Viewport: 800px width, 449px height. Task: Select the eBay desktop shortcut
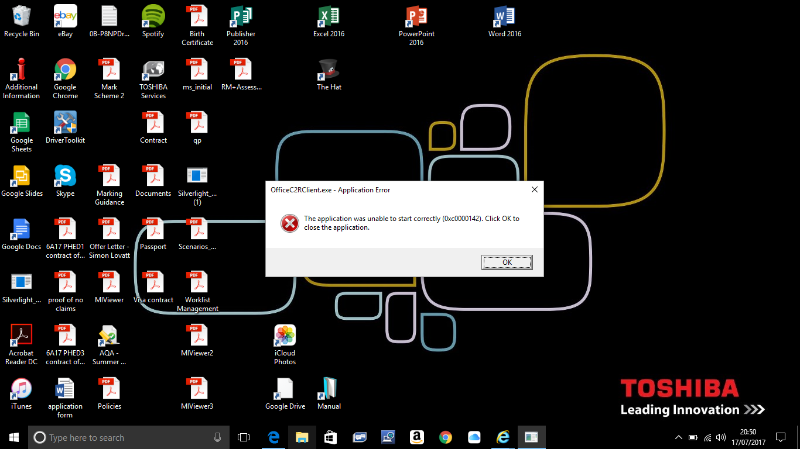[65, 20]
